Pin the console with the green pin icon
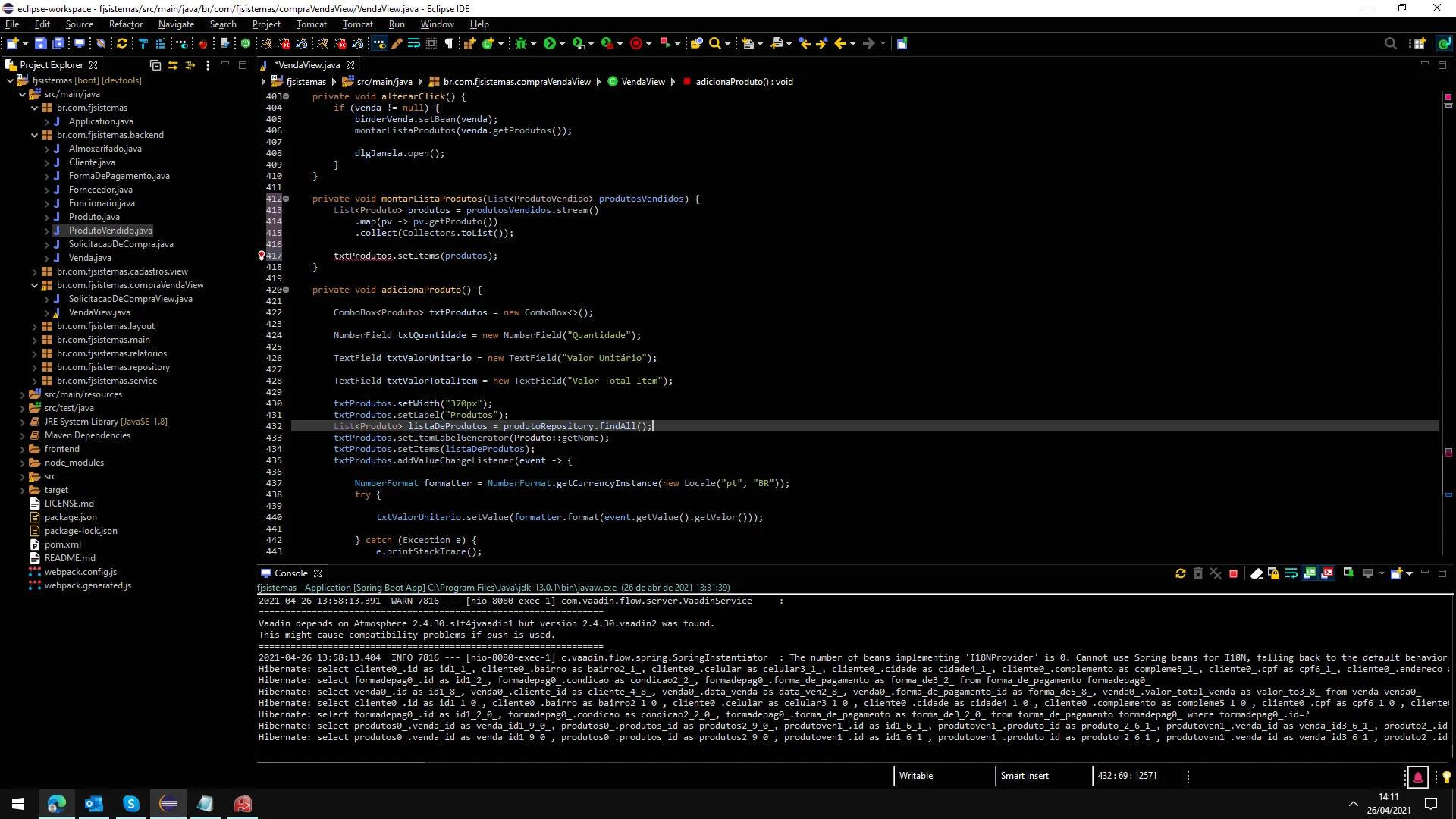 pos(1348,574)
